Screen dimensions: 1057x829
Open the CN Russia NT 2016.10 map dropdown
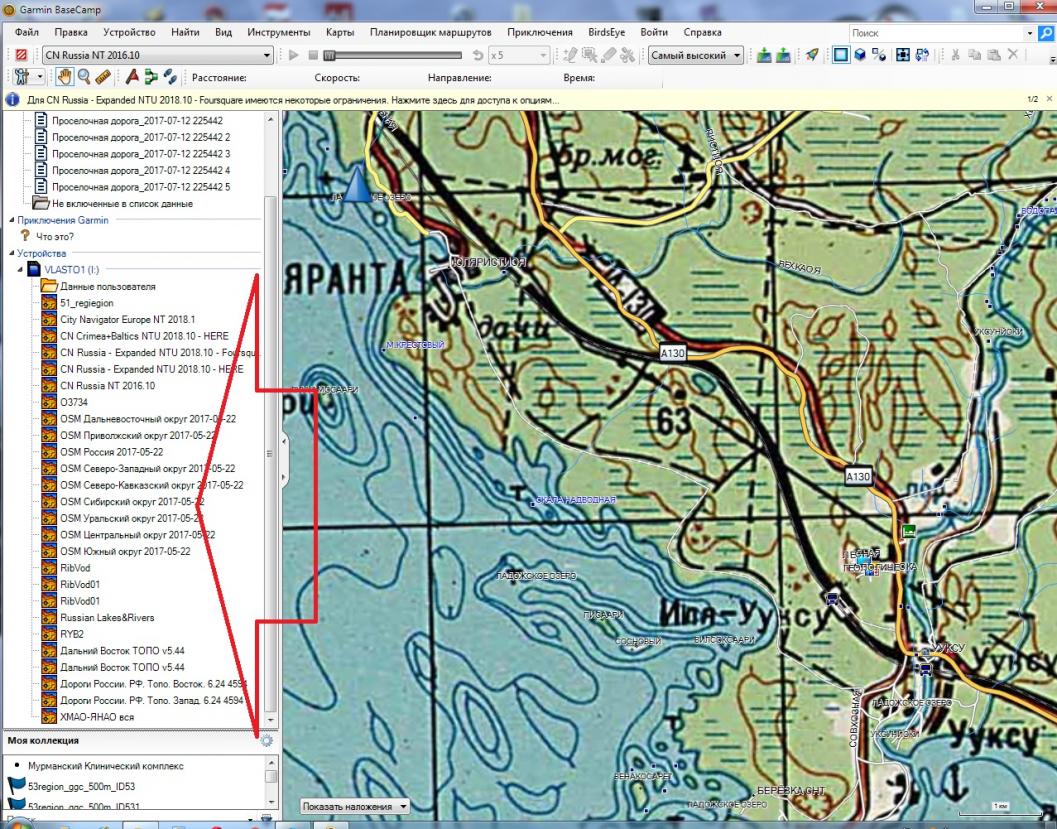158,55
